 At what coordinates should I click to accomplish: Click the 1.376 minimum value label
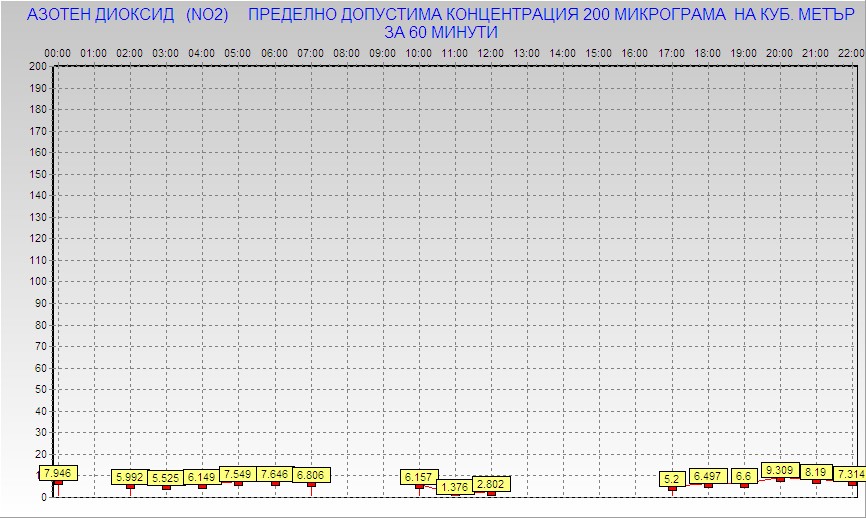point(455,487)
